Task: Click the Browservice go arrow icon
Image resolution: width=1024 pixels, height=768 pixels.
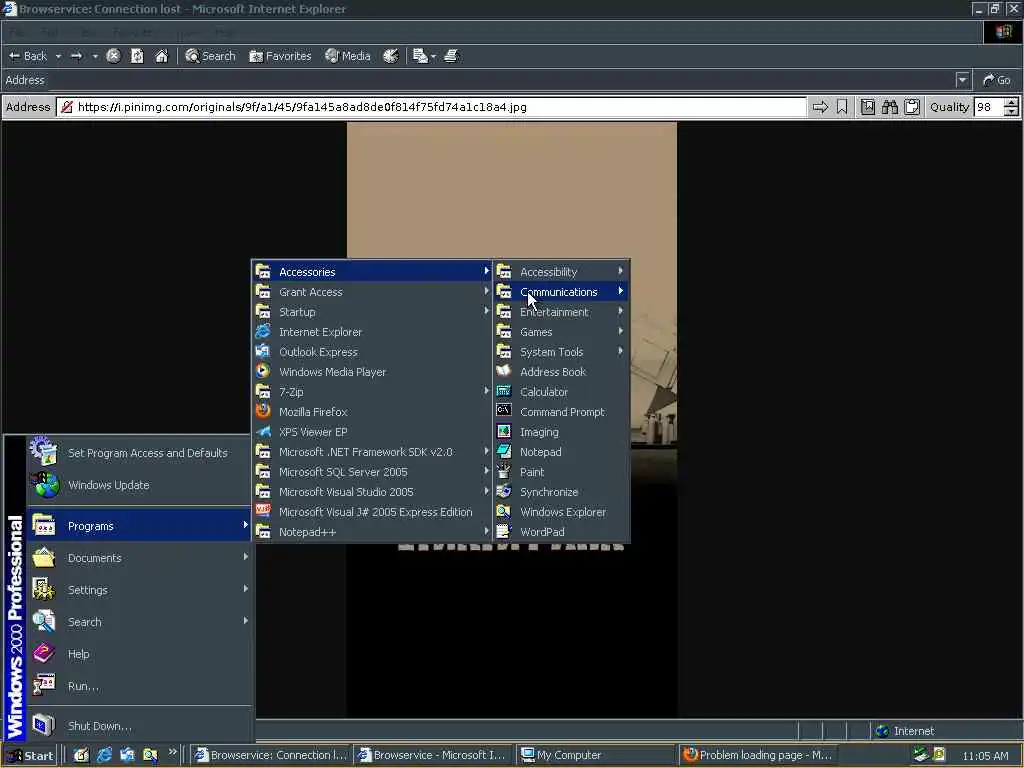Action: coord(820,107)
